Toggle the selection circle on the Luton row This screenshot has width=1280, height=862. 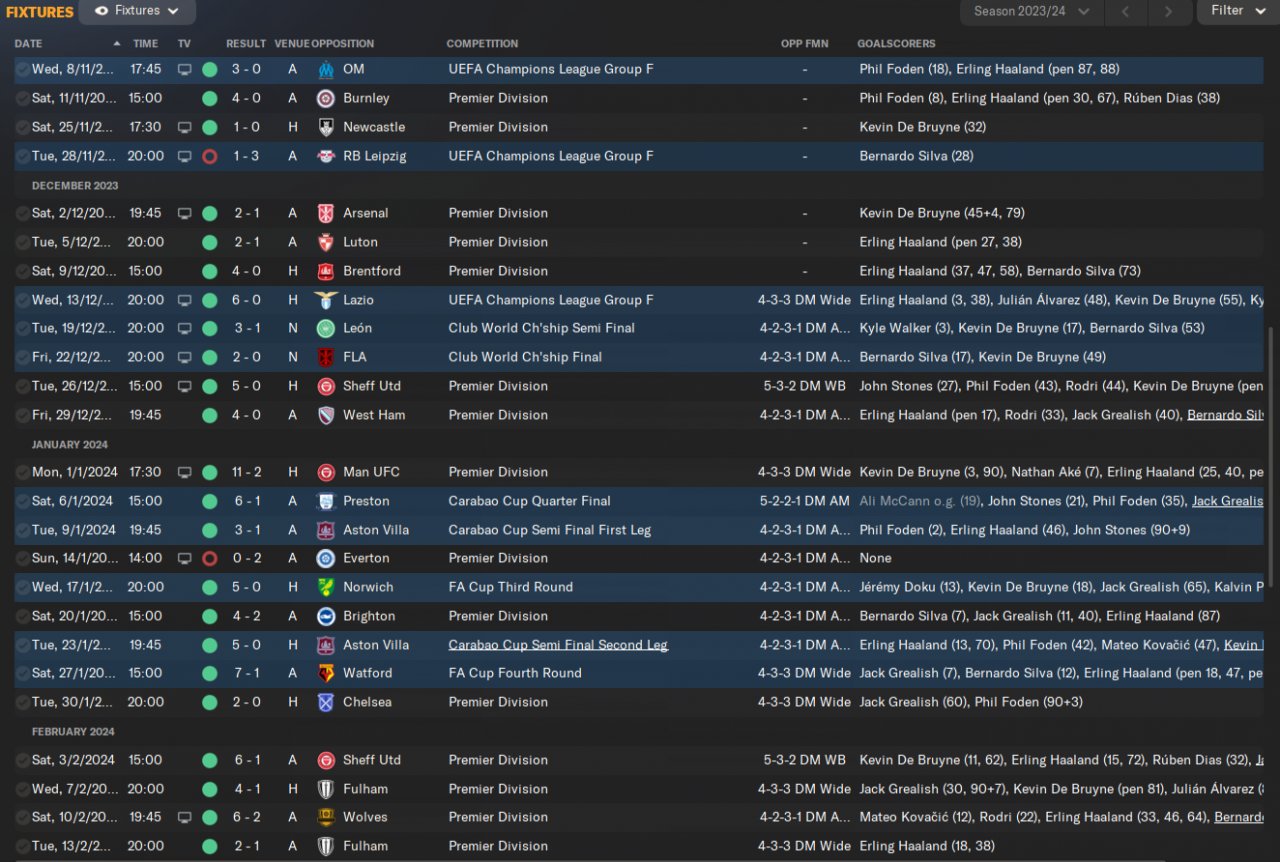point(22,242)
